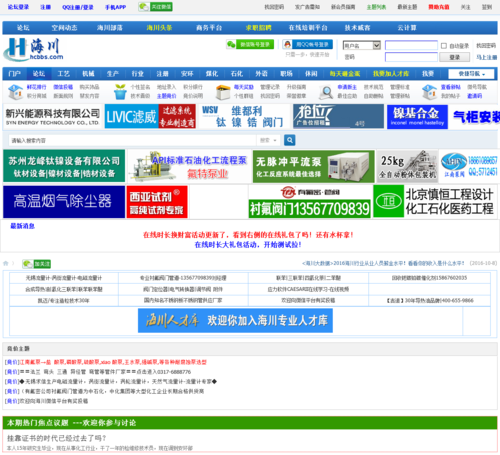
Task: Open the 西亚试剂 red banner
Action: (157, 202)
